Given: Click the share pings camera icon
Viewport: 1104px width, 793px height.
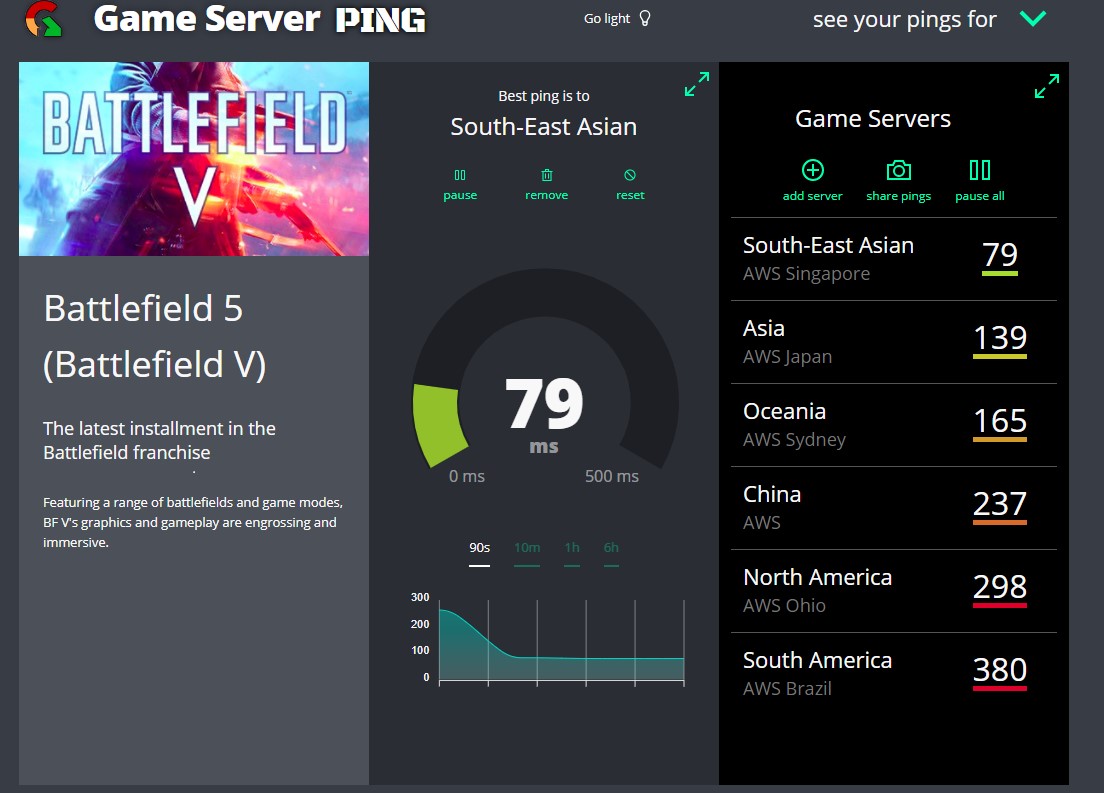Looking at the screenshot, I should coord(899,170).
